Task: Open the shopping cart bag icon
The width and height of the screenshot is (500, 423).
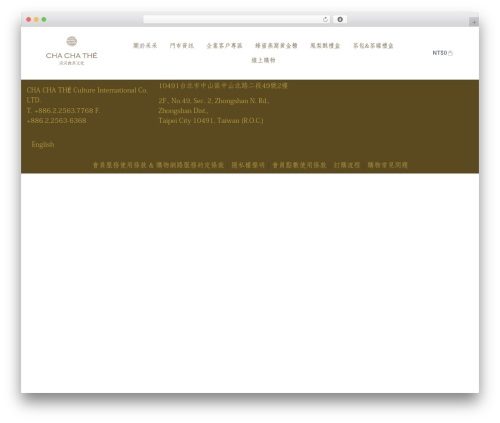Action: click(x=450, y=53)
